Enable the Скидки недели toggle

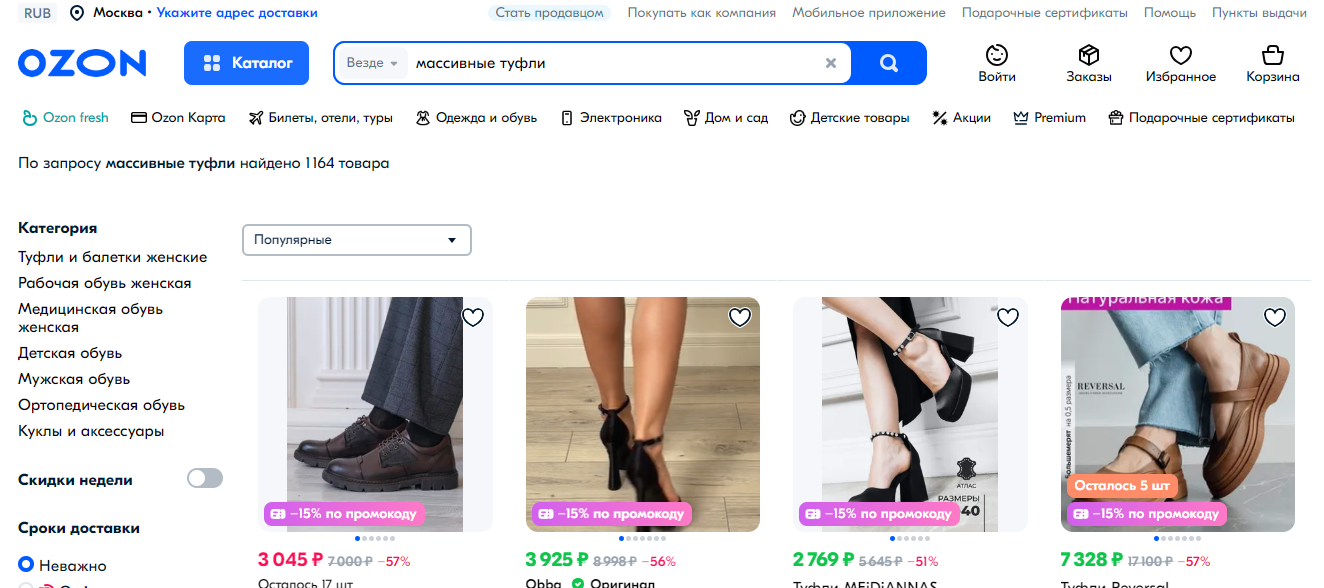205,478
